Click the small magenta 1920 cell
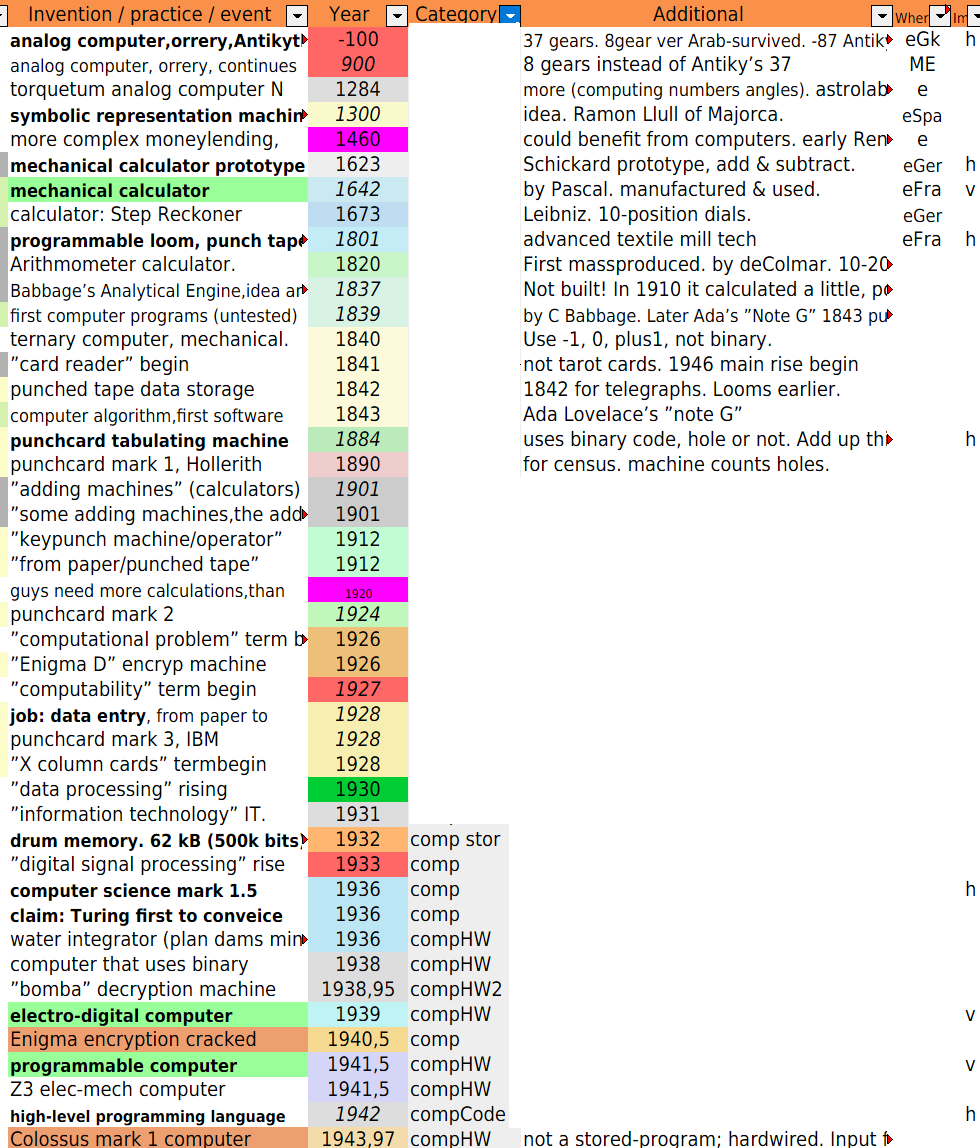Screen dimensions: 980x1148 (358, 589)
